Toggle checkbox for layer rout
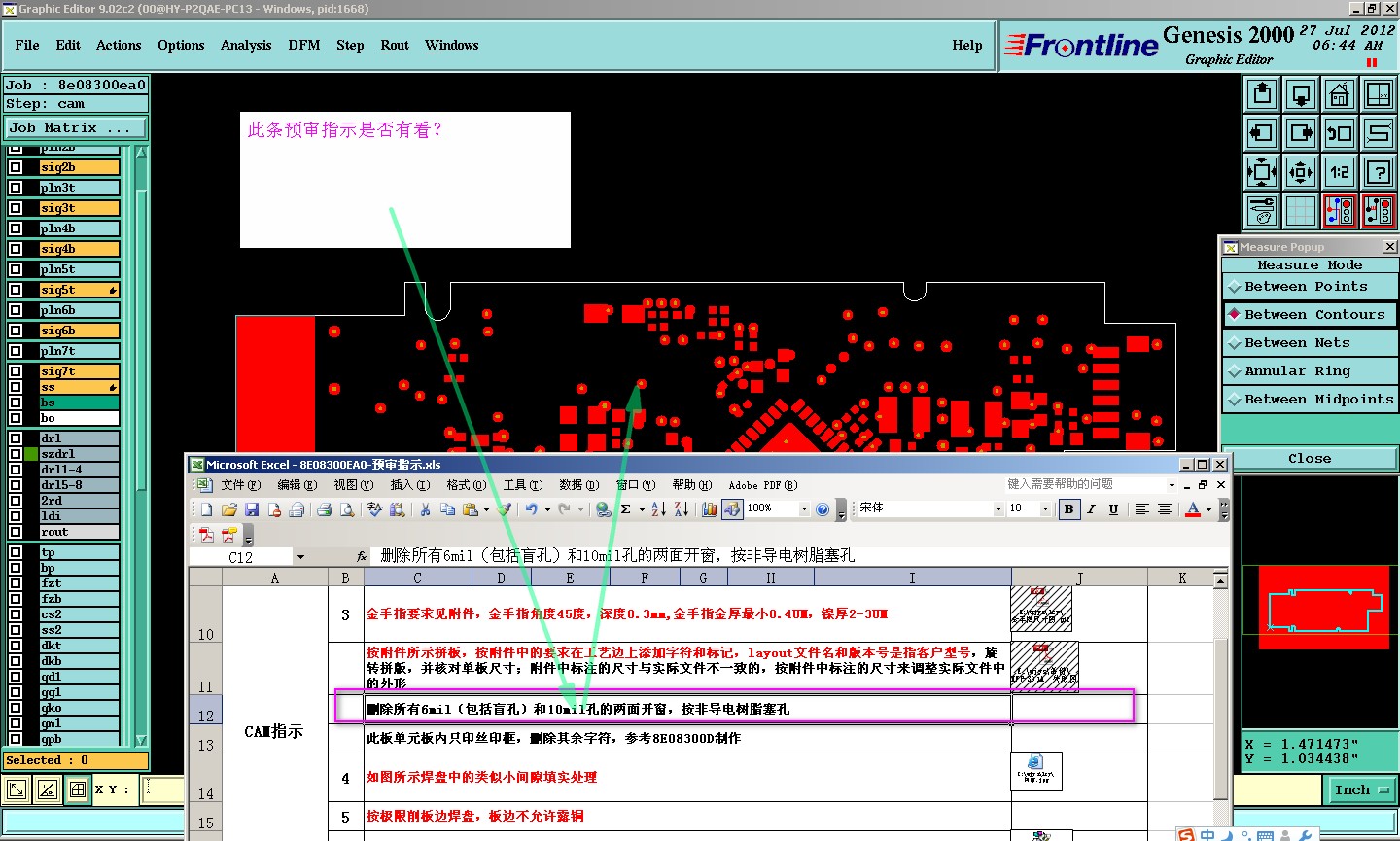 point(16,532)
